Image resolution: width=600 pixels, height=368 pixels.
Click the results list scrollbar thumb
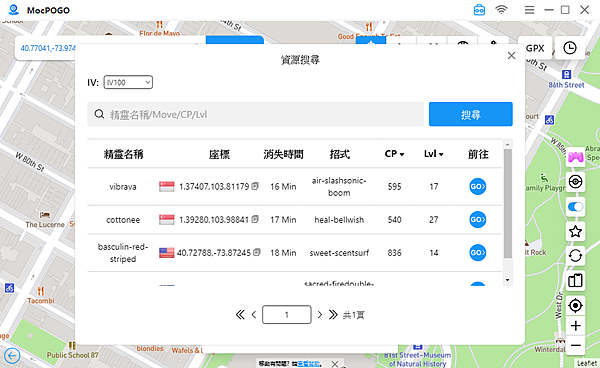click(x=507, y=204)
